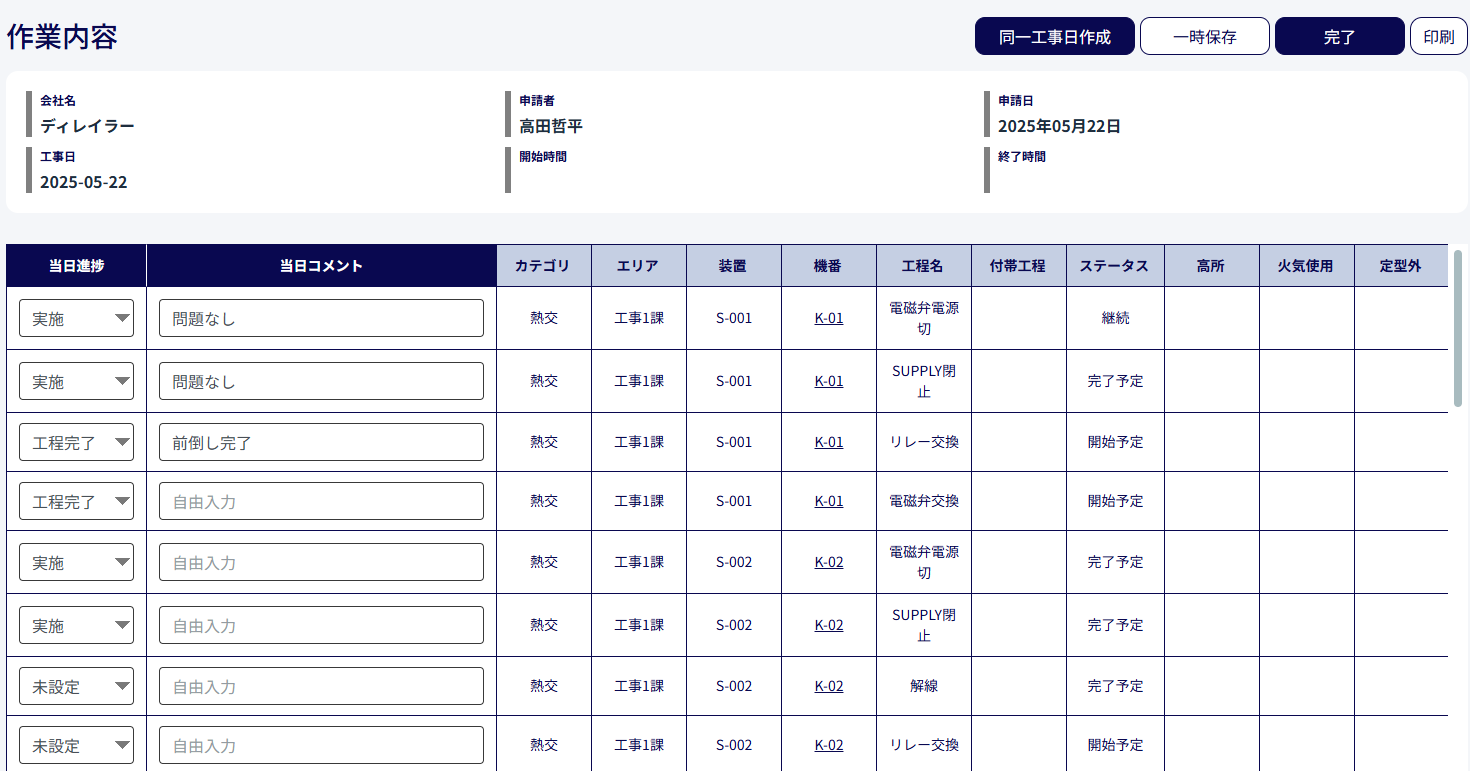Open K-01 link in S-001 電磁弁電源切 row

click(829, 318)
